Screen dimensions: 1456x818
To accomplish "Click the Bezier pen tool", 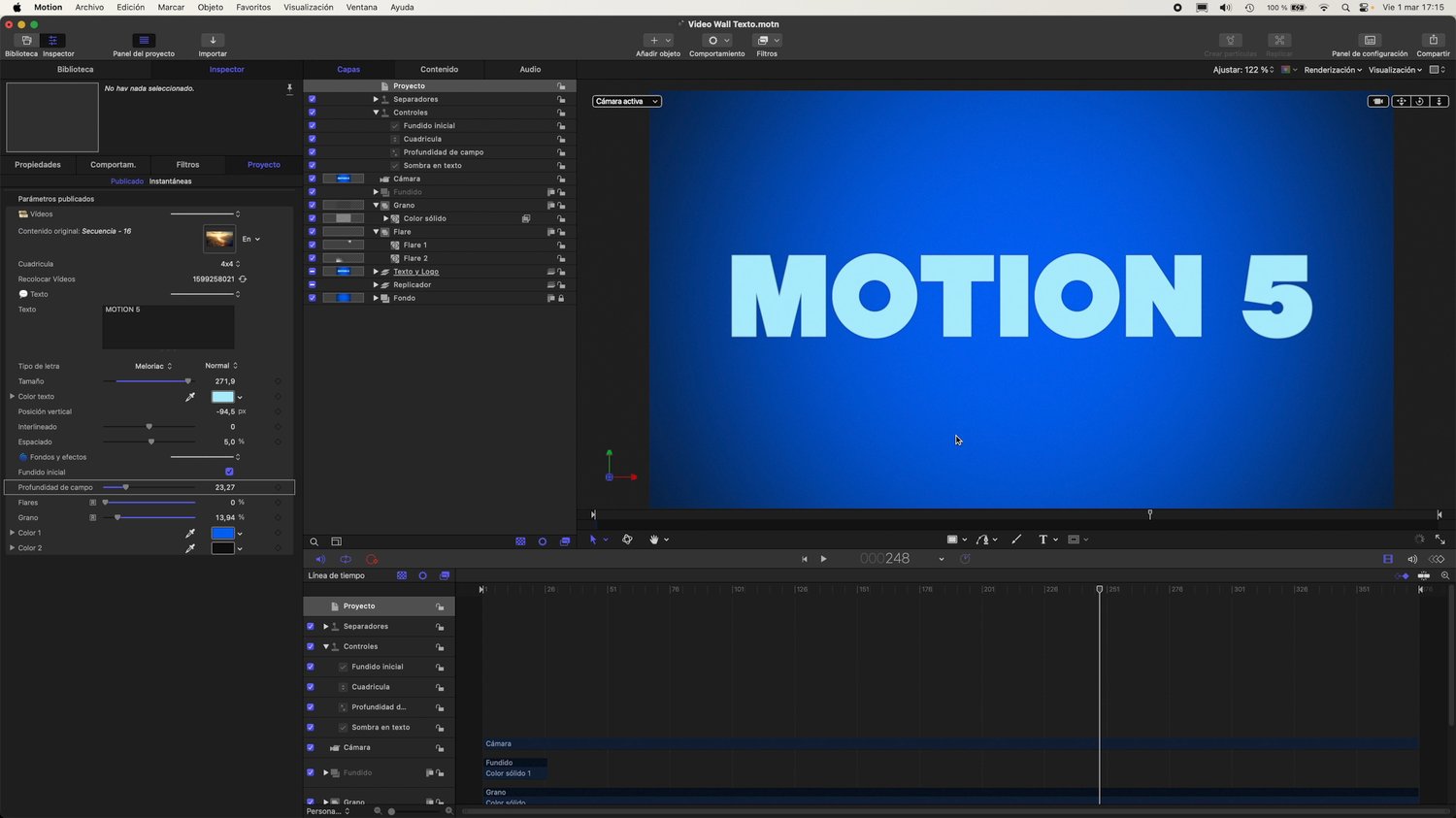I will 983,540.
